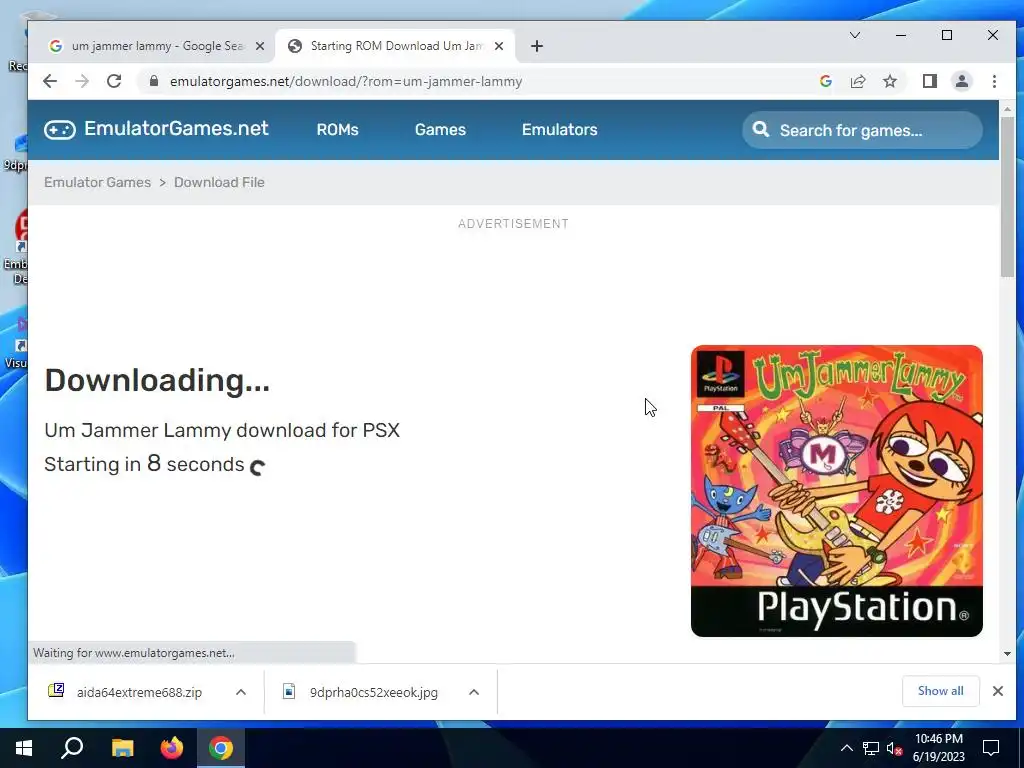Close the downloads bar
Viewport: 1024px width, 768px height.
tap(997, 691)
